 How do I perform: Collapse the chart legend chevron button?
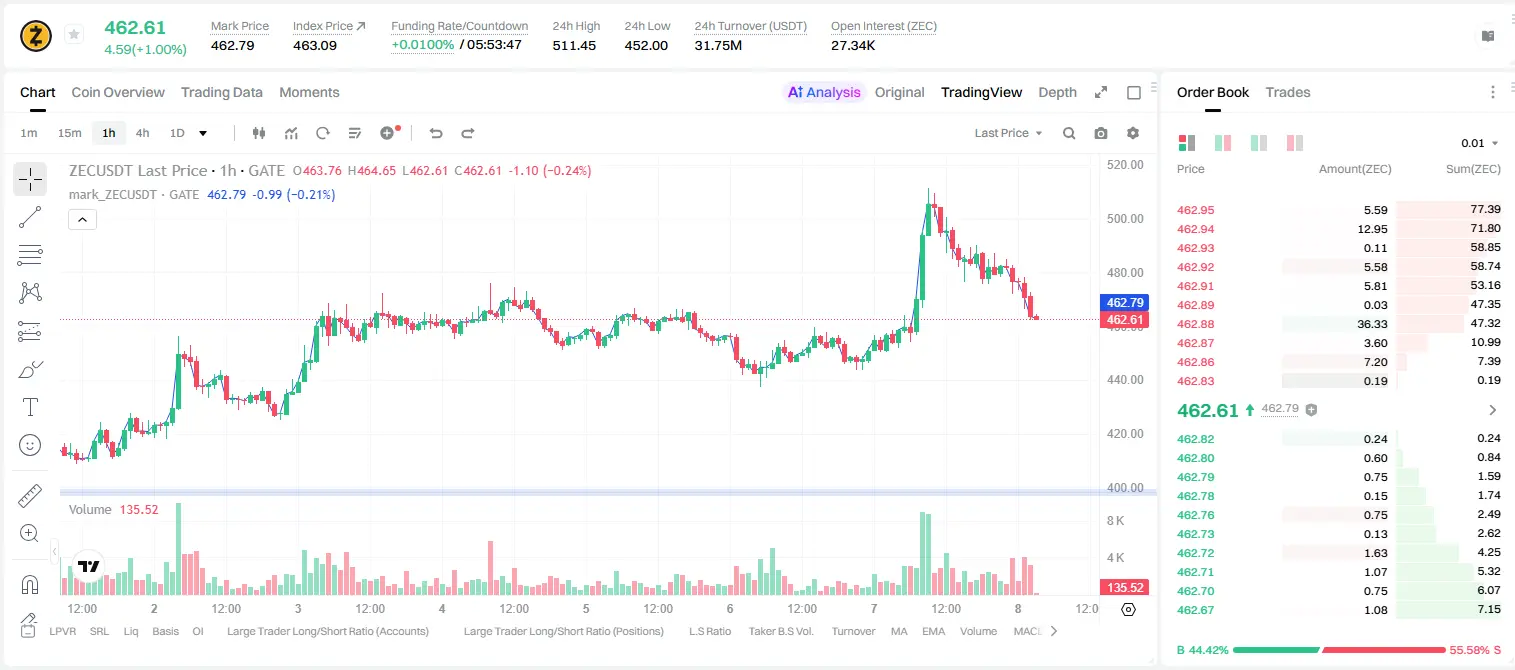pyautogui.click(x=83, y=219)
